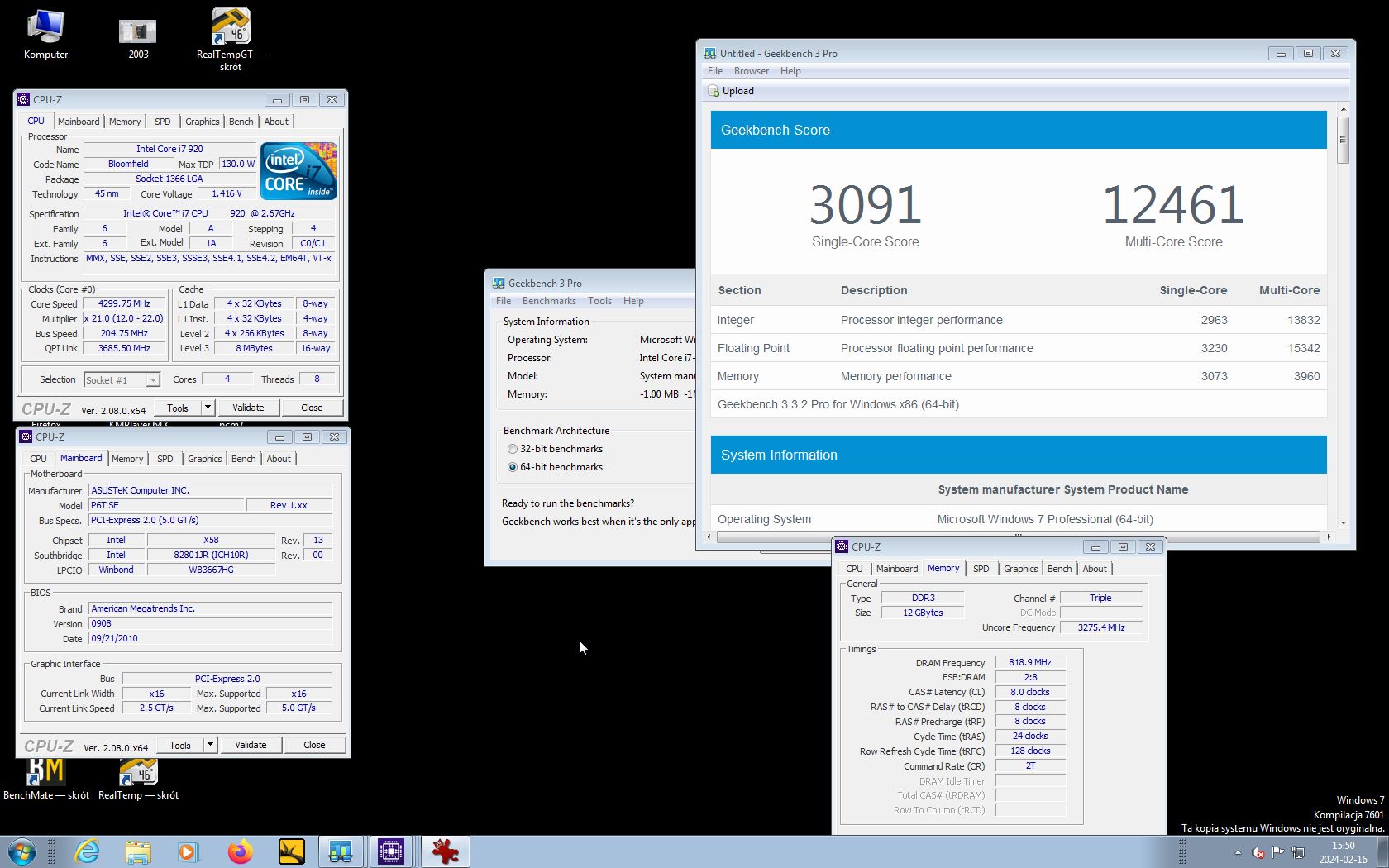Open Tools dropdown arrow in Mainboard CPU-Z window

click(210, 745)
